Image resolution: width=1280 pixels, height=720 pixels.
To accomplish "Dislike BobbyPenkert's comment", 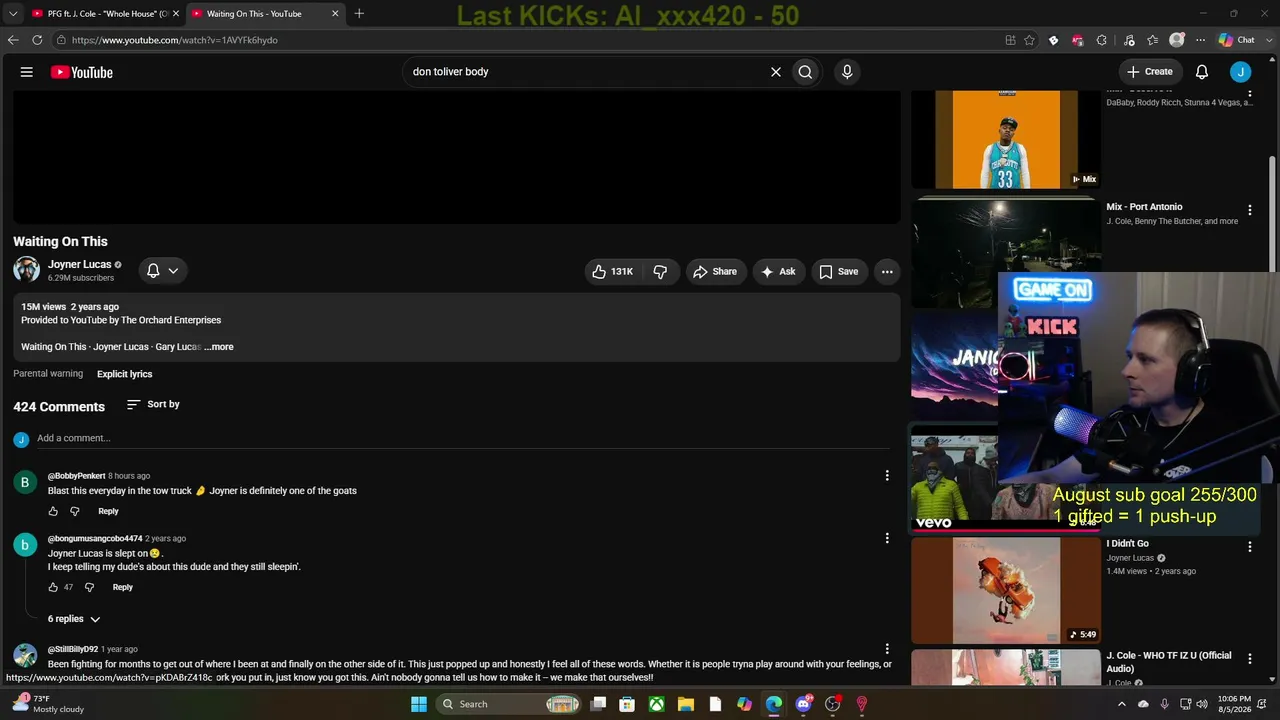I will tap(74, 511).
